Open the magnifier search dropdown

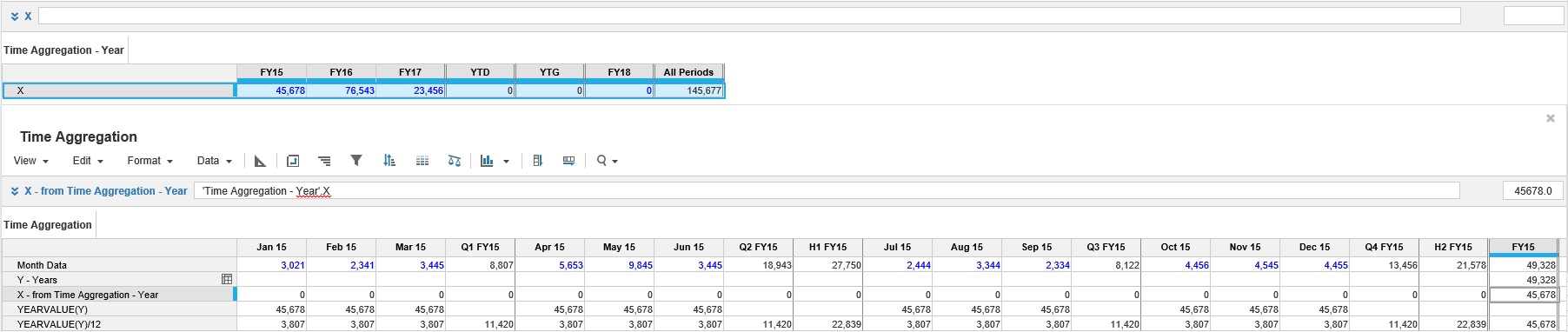click(607, 161)
